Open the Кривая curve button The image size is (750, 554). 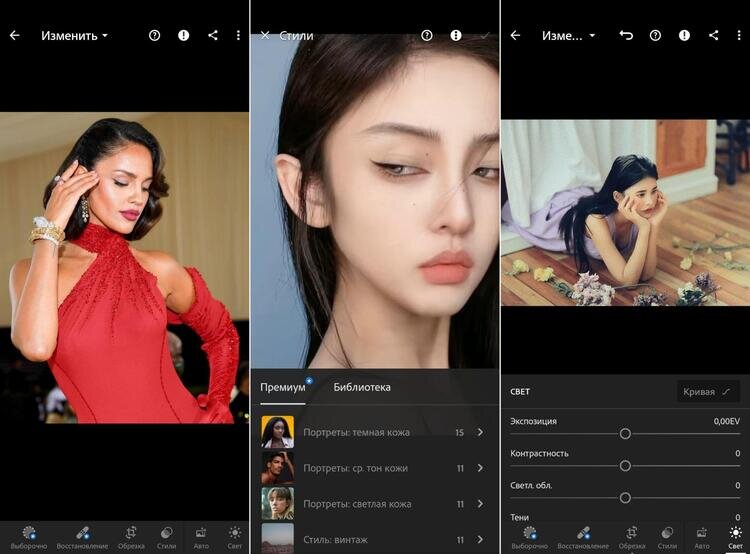tap(708, 392)
